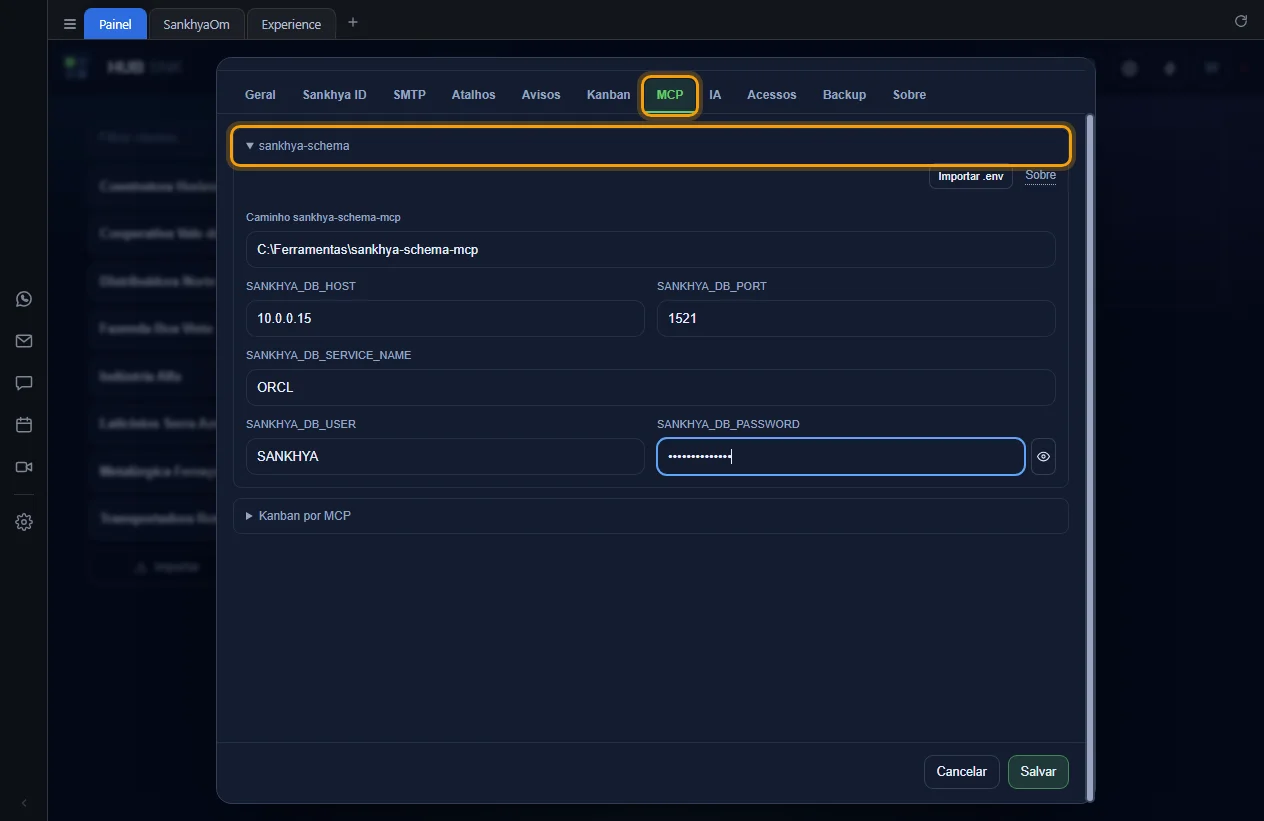Open the SMTP settings tab
The image size is (1264, 821).
(409, 95)
